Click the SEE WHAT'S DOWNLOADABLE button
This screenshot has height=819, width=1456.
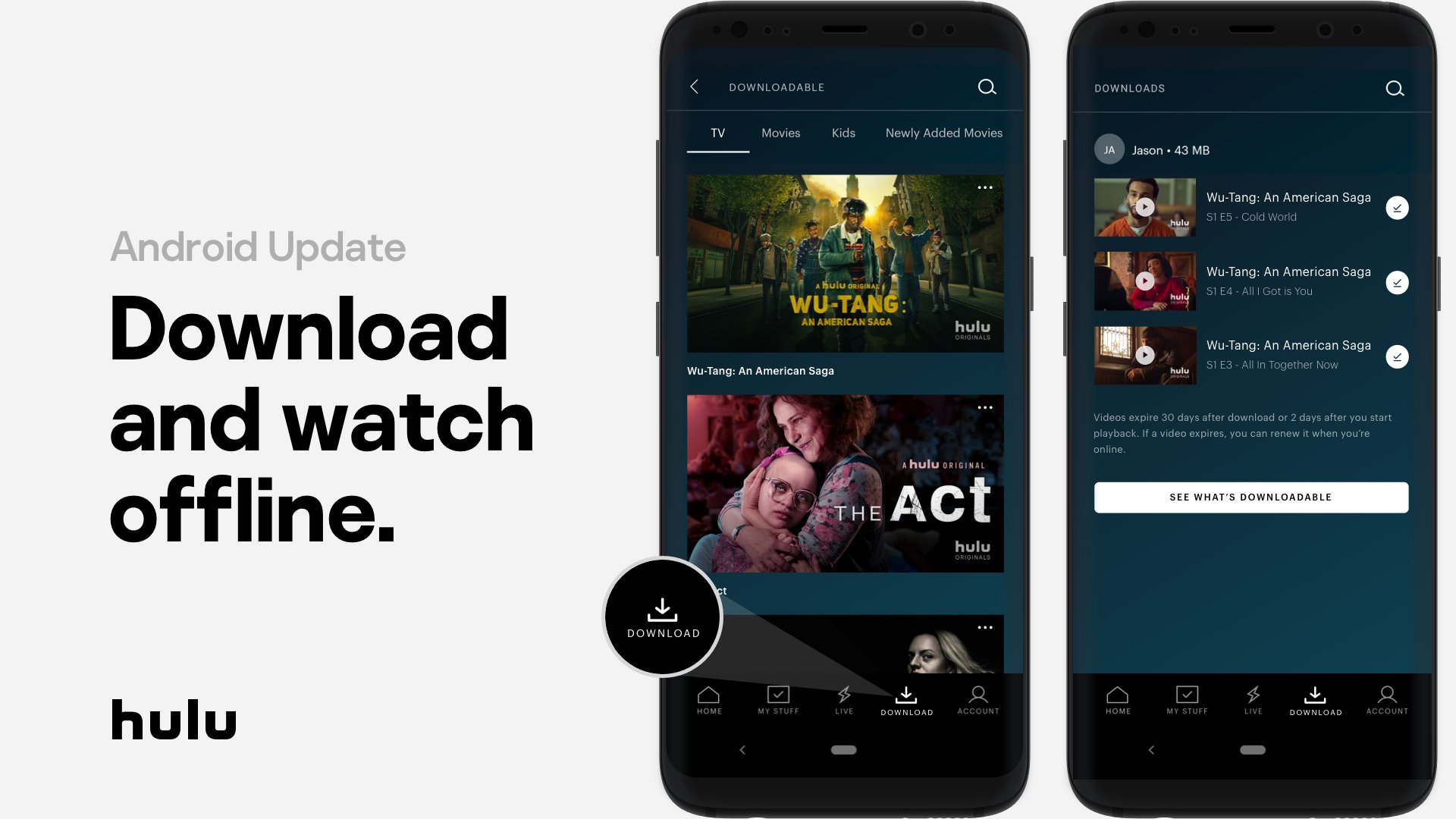(1251, 497)
